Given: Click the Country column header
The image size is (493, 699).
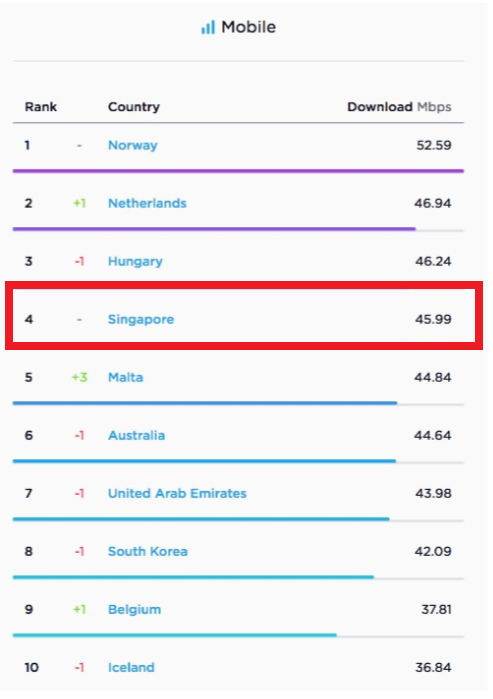Looking at the screenshot, I should pos(134,107).
